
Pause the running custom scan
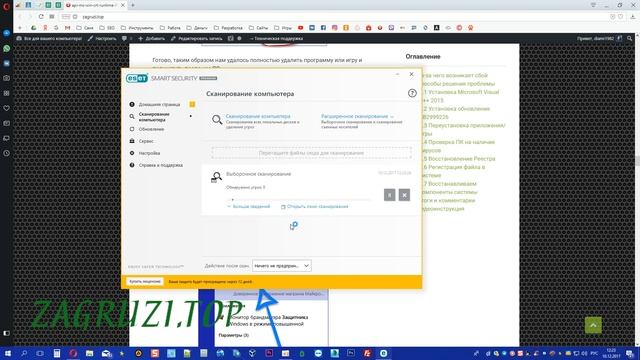389,195
